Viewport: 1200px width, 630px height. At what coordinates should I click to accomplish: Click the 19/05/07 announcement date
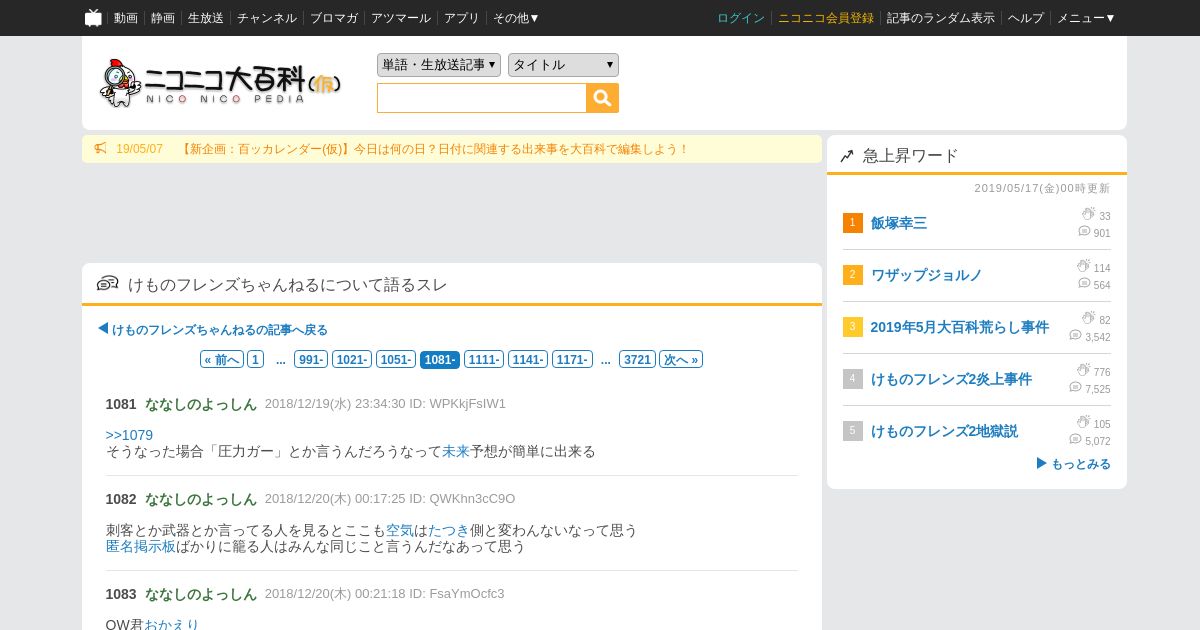click(x=139, y=149)
